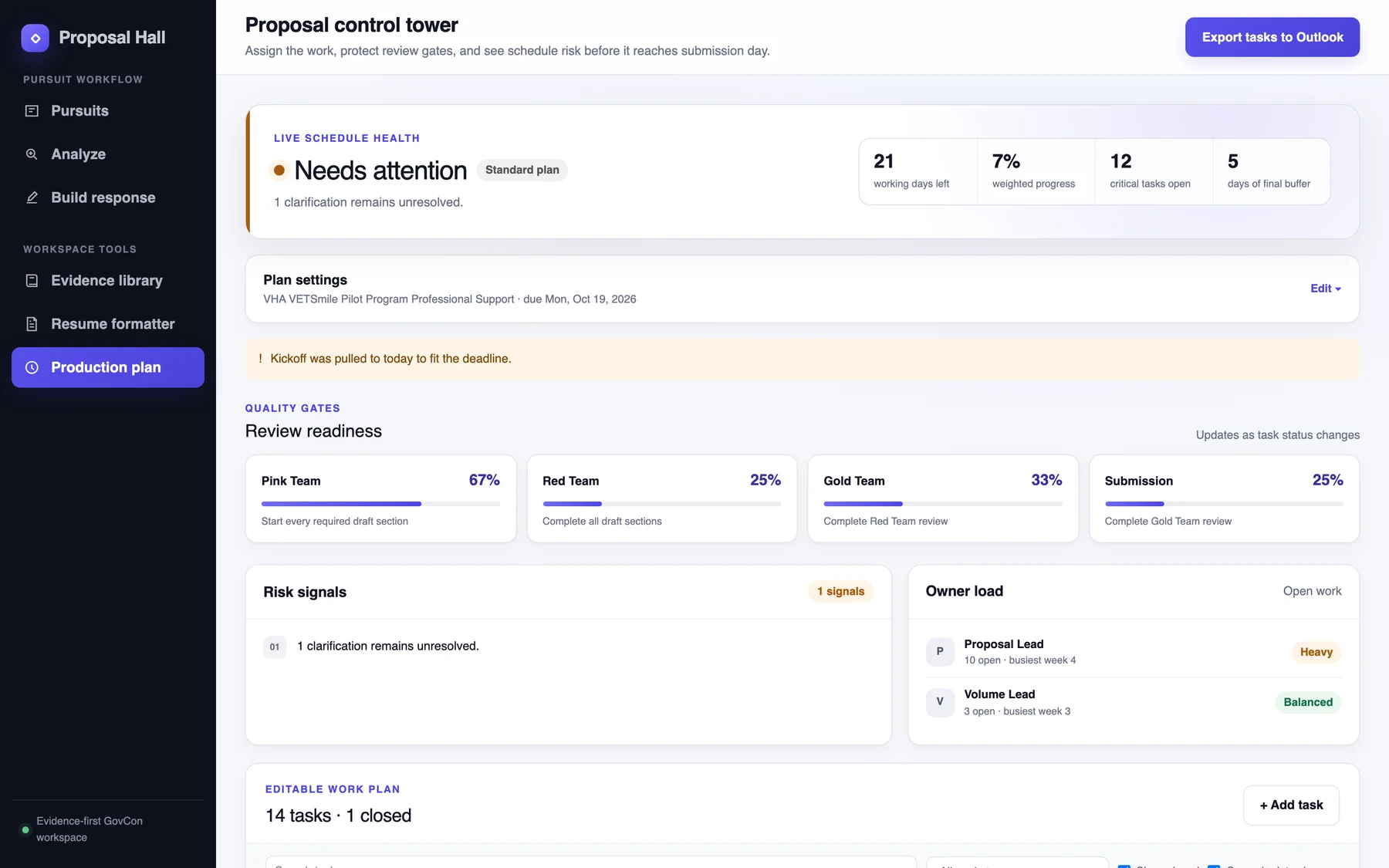Viewport: 1389px width, 868px height.
Task: Click the 'Standard plan' badge
Action: click(522, 170)
